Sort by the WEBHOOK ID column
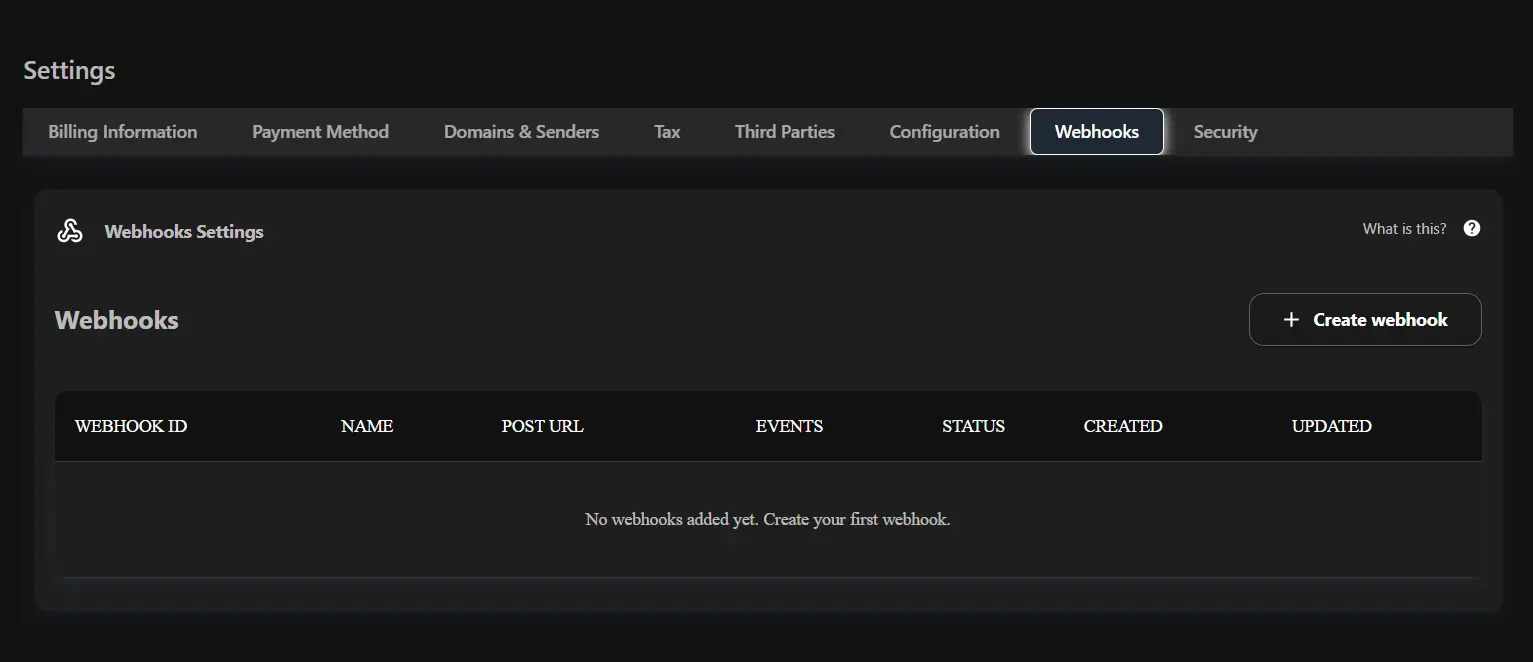This screenshot has height=662, width=1533. [130, 426]
